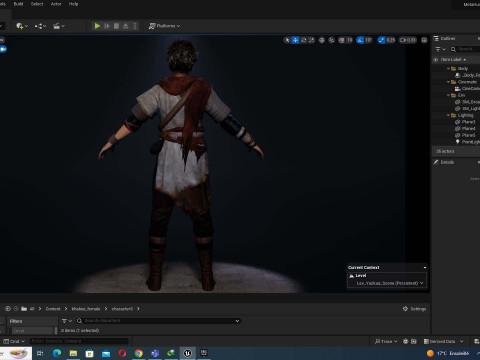The image size is (480, 360).
Task: Open Chrome from Windows taskbar
Action: coord(139,353)
